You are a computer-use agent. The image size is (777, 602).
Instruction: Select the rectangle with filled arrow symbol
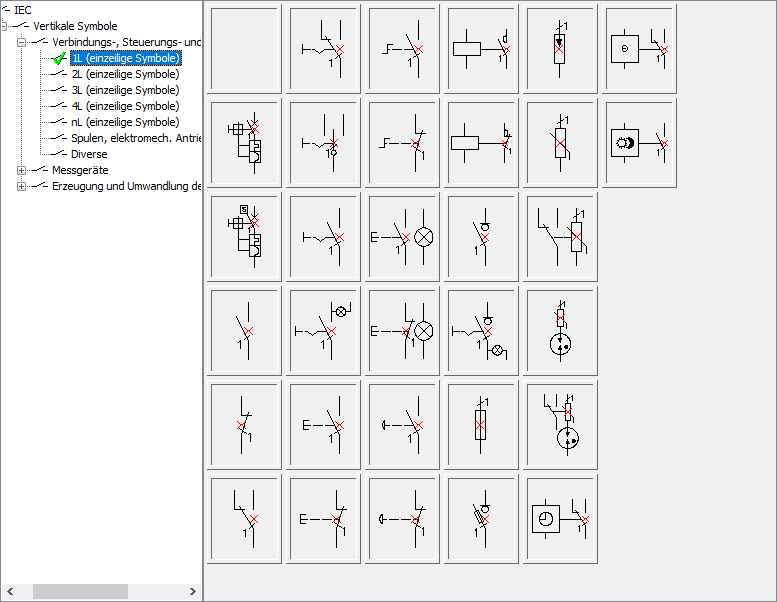coord(560,47)
